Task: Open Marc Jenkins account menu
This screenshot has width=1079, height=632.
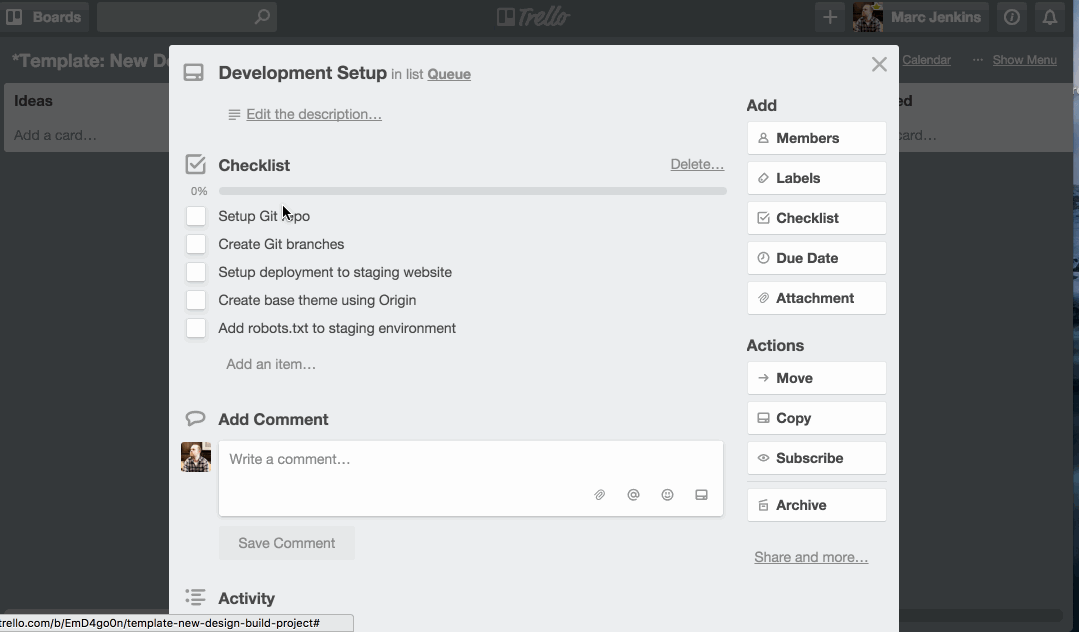Action: tap(920, 17)
